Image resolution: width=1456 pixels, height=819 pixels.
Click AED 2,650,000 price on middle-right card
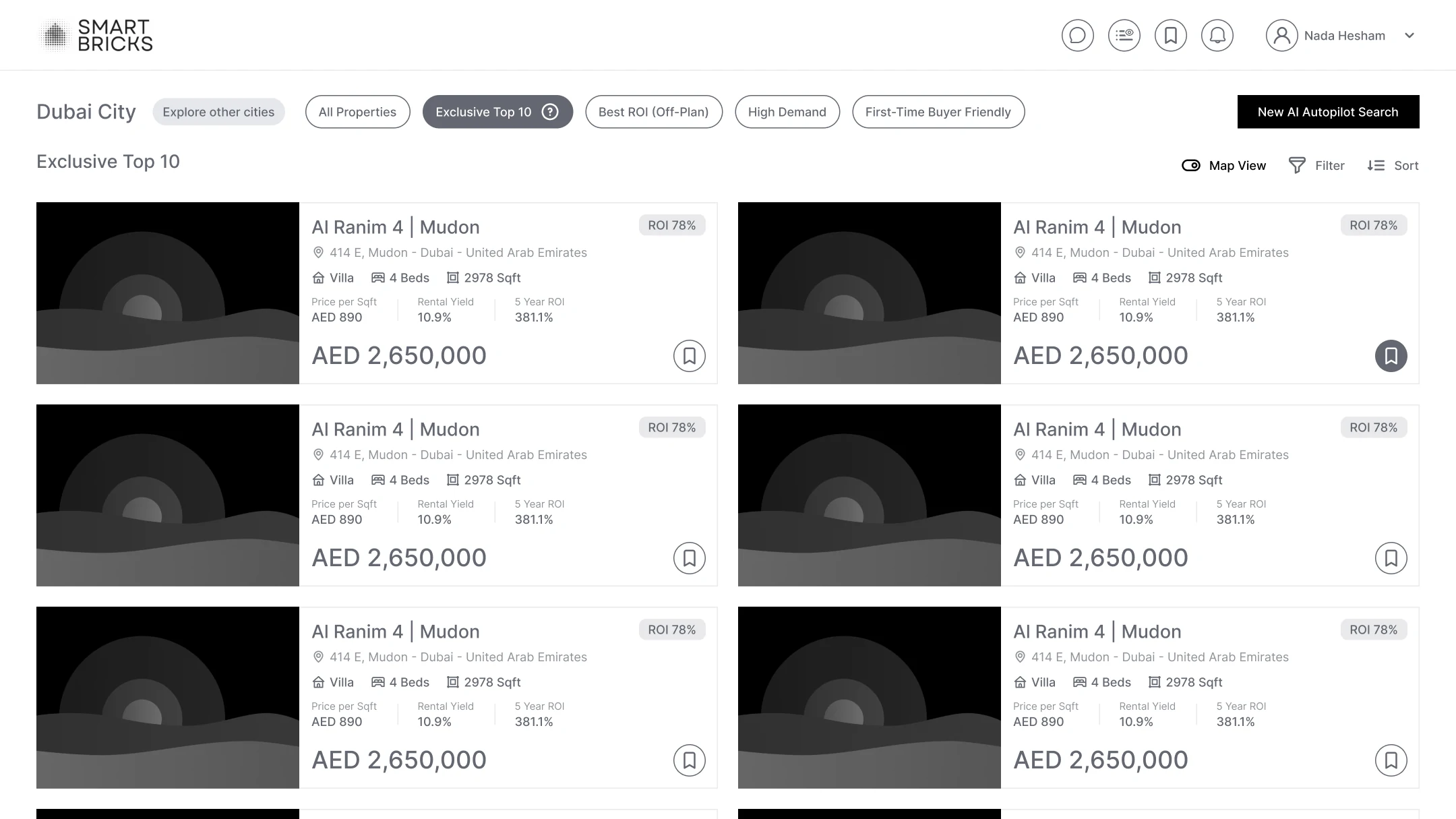pyautogui.click(x=1101, y=558)
